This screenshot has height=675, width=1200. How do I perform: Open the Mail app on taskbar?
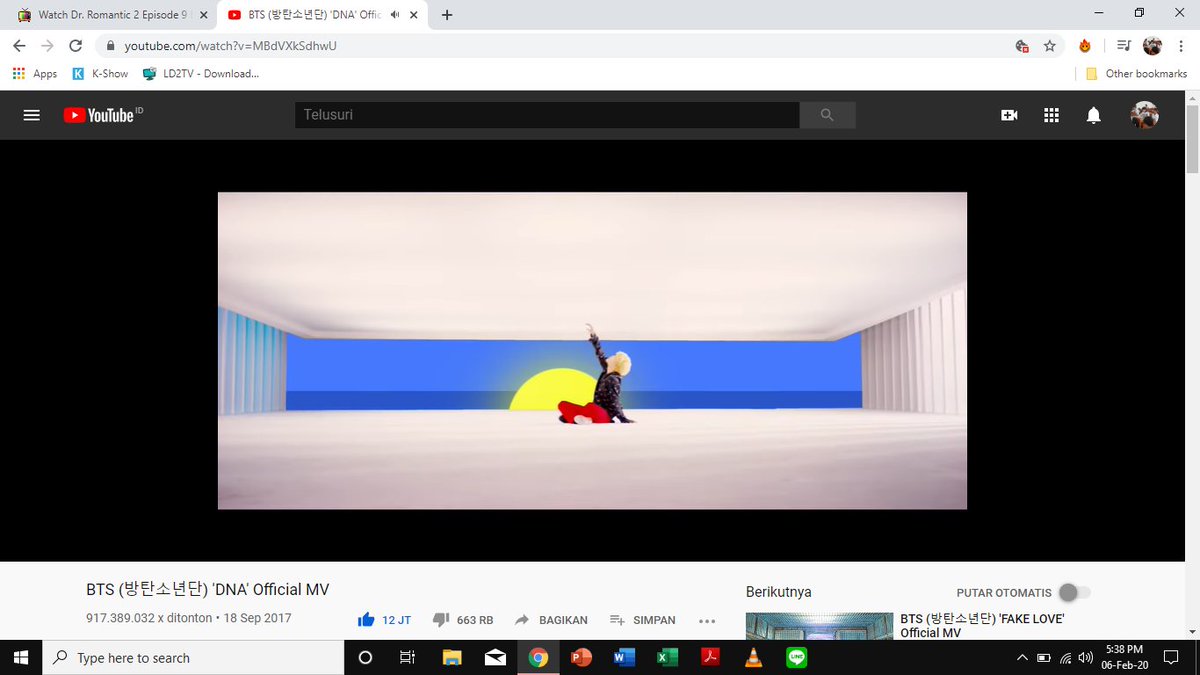click(495, 657)
